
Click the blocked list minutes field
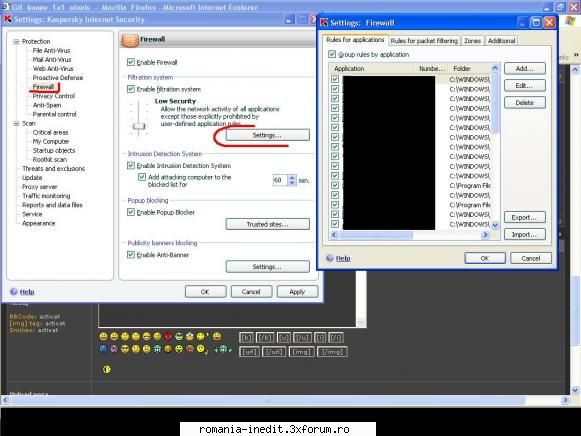(280, 180)
